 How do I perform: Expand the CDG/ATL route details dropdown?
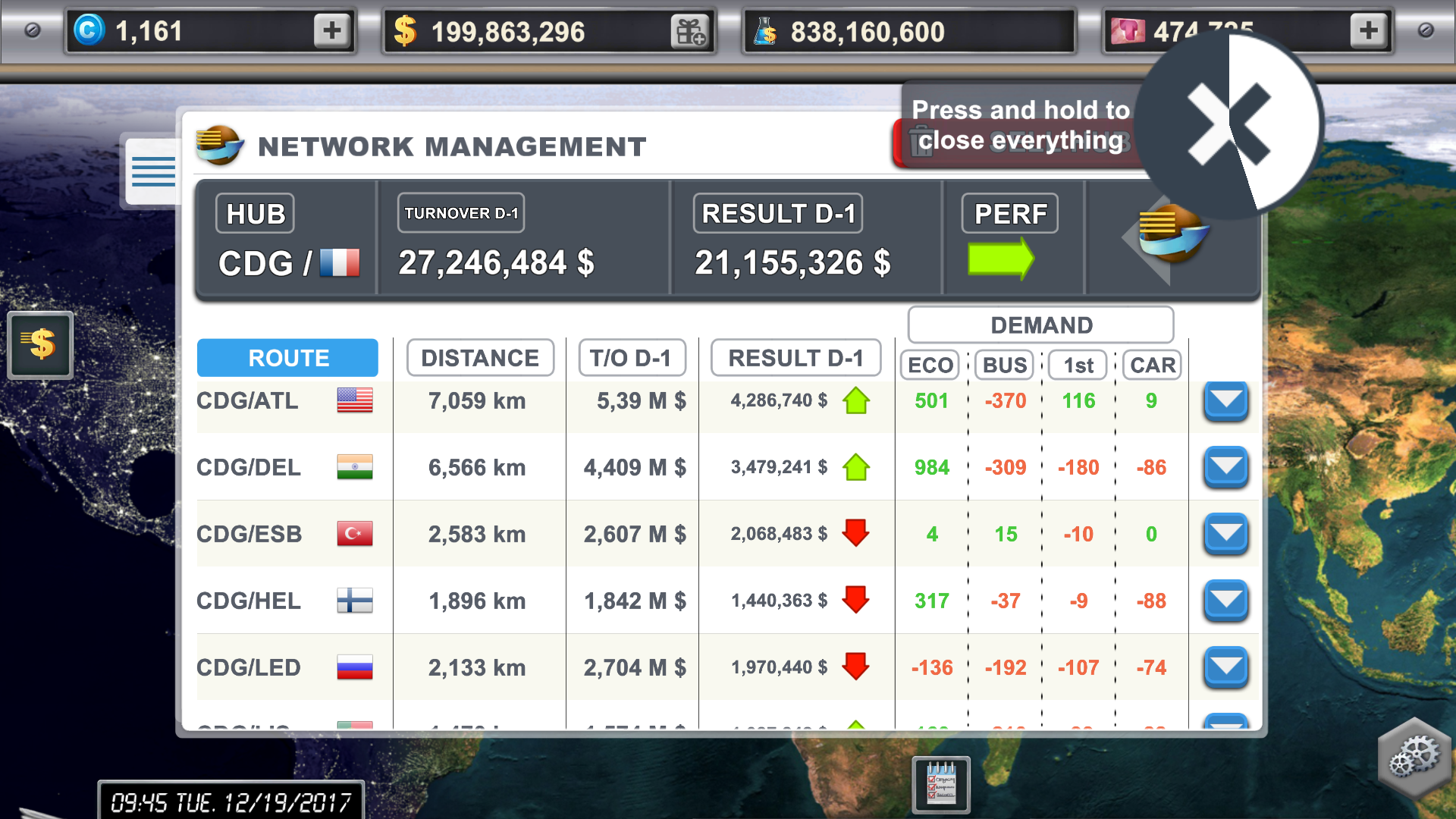pyautogui.click(x=1224, y=400)
